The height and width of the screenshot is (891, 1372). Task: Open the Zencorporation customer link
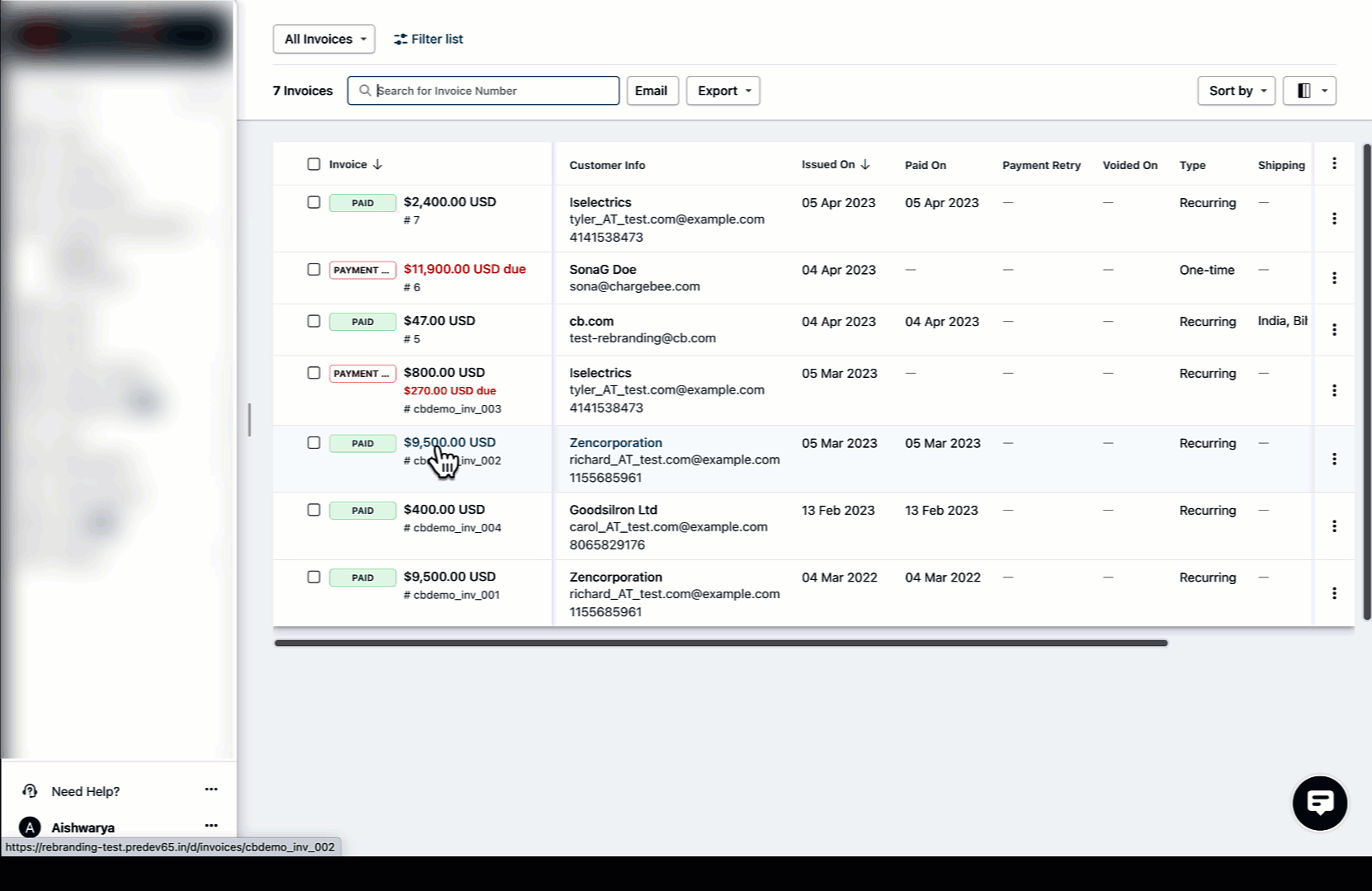coord(615,443)
